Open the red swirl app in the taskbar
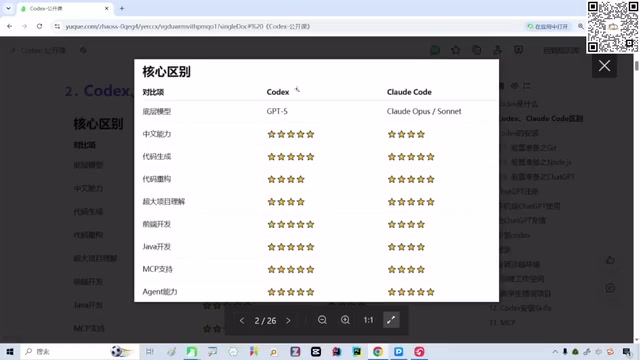Screen dimensions: 640x360 click(419, 352)
